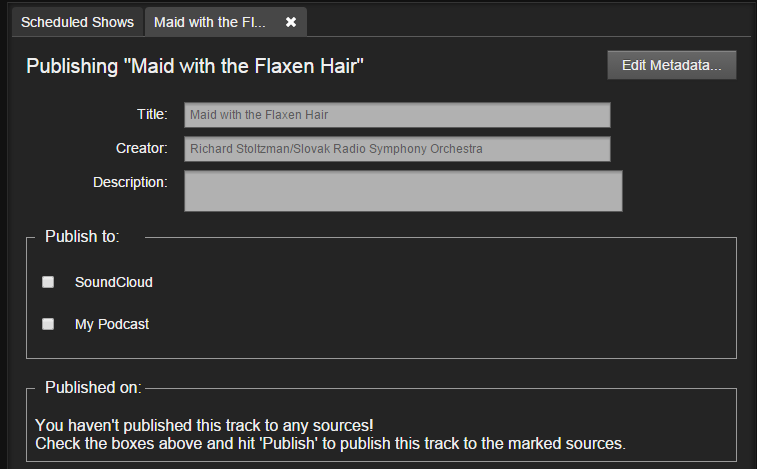Click the Publishing "Maid with the Flaxen Hair" heading
Viewport: 757px width, 469px height.
[195, 66]
